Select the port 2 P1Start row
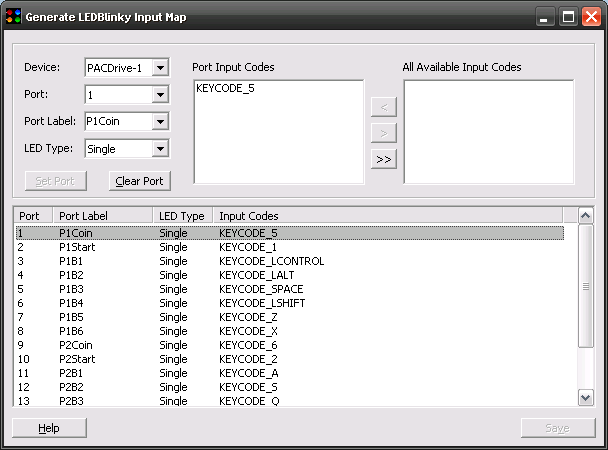Viewport: 608px width, 450px height. coord(290,247)
